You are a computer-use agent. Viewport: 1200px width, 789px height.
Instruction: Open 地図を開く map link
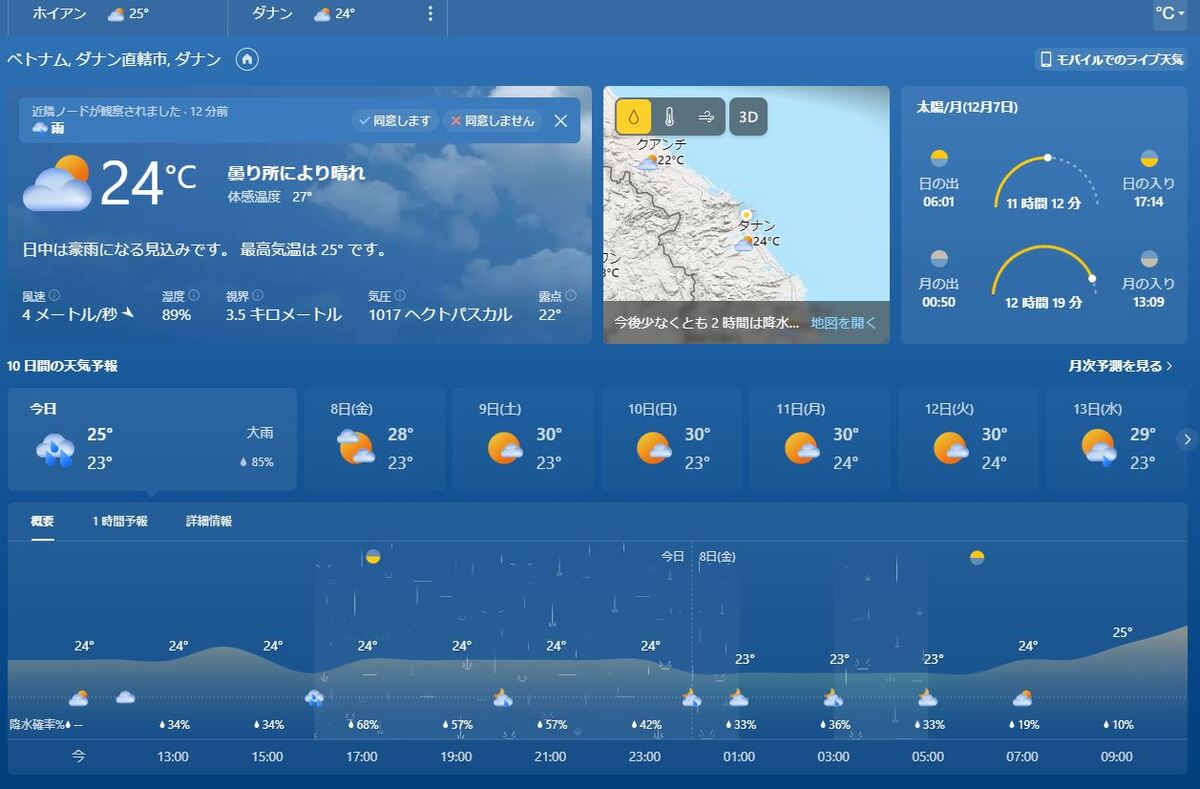click(843, 323)
